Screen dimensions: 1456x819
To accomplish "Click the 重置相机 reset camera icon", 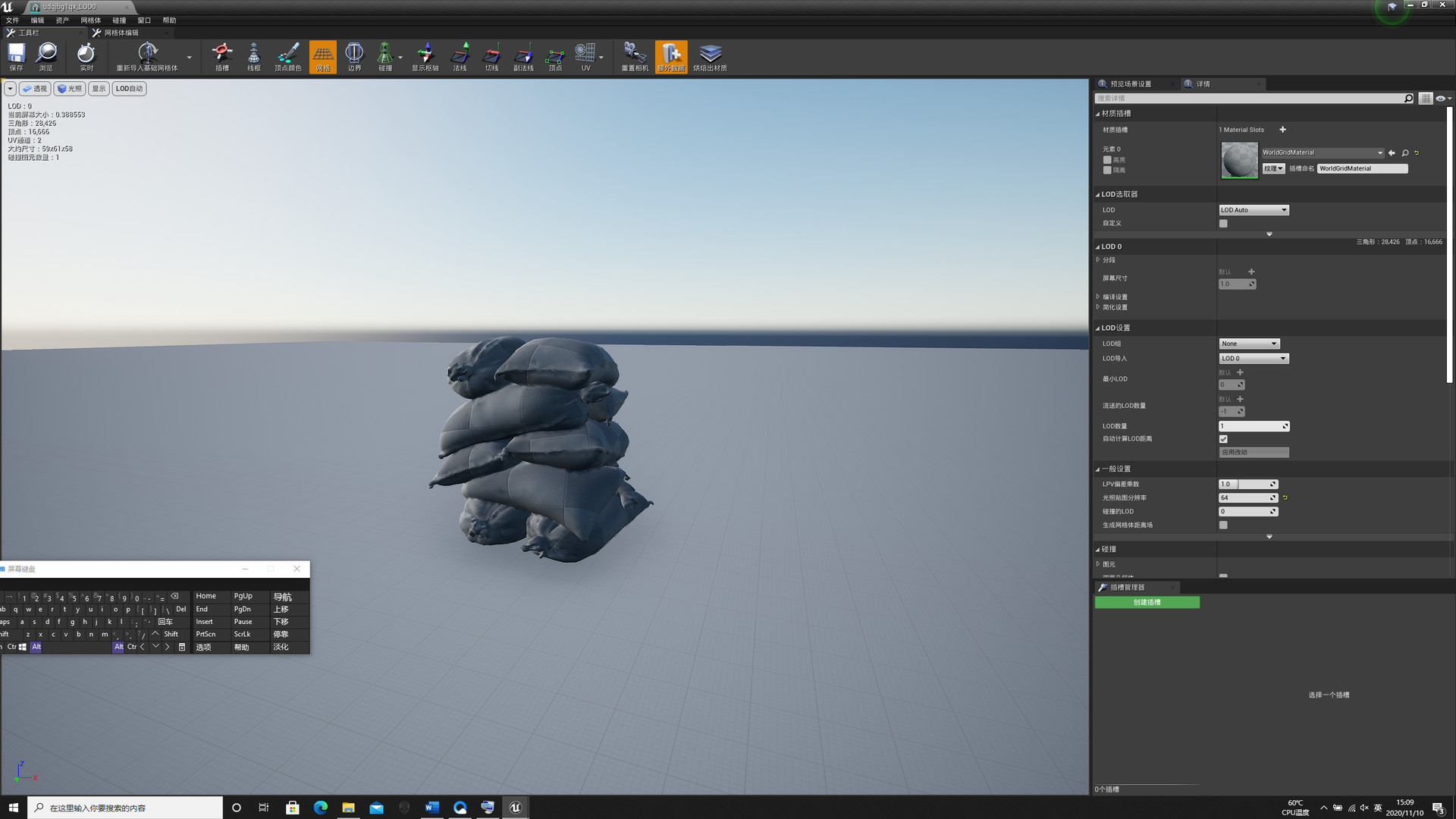I will (x=635, y=56).
